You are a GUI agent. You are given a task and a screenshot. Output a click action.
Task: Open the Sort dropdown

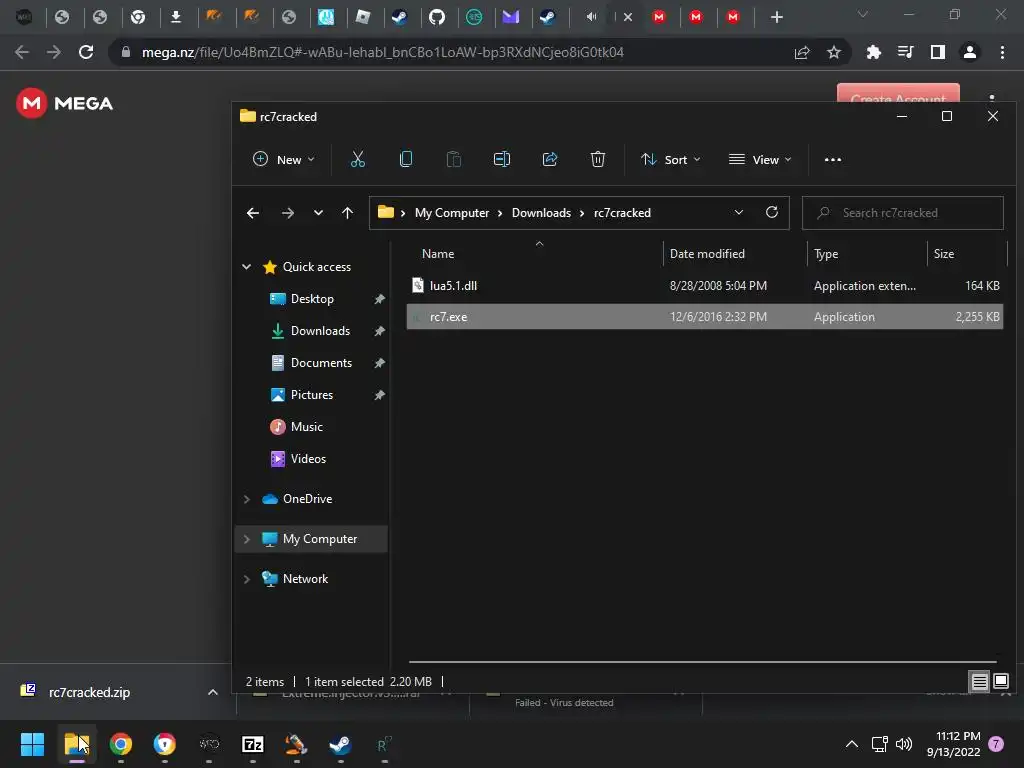point(671,159)
